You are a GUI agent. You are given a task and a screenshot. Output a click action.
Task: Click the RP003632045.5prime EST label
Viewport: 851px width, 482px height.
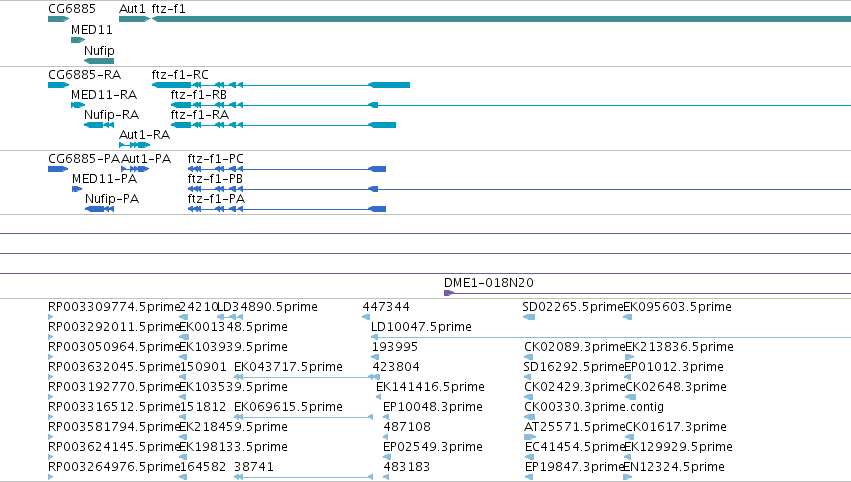pyautogui.click(x=114, y=367)
